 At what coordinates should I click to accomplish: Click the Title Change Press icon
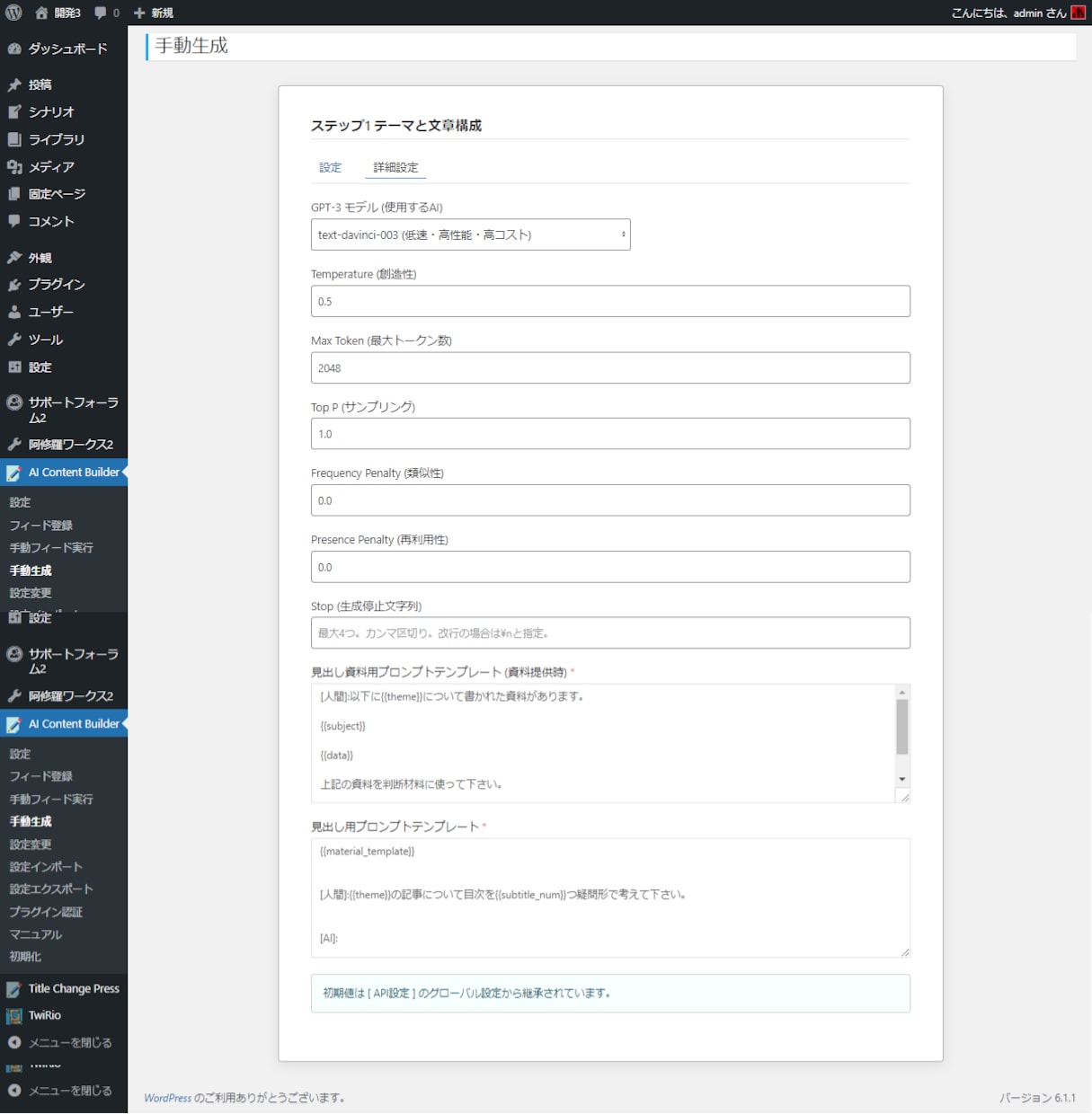coord(14,989)
